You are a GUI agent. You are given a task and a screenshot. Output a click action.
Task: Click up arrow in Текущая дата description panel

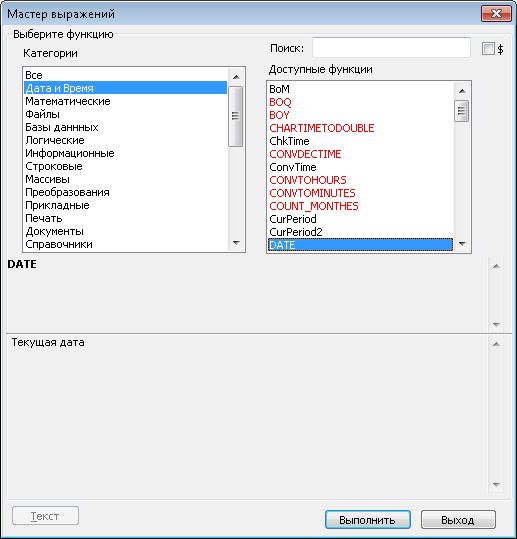(x=496, y=344)
